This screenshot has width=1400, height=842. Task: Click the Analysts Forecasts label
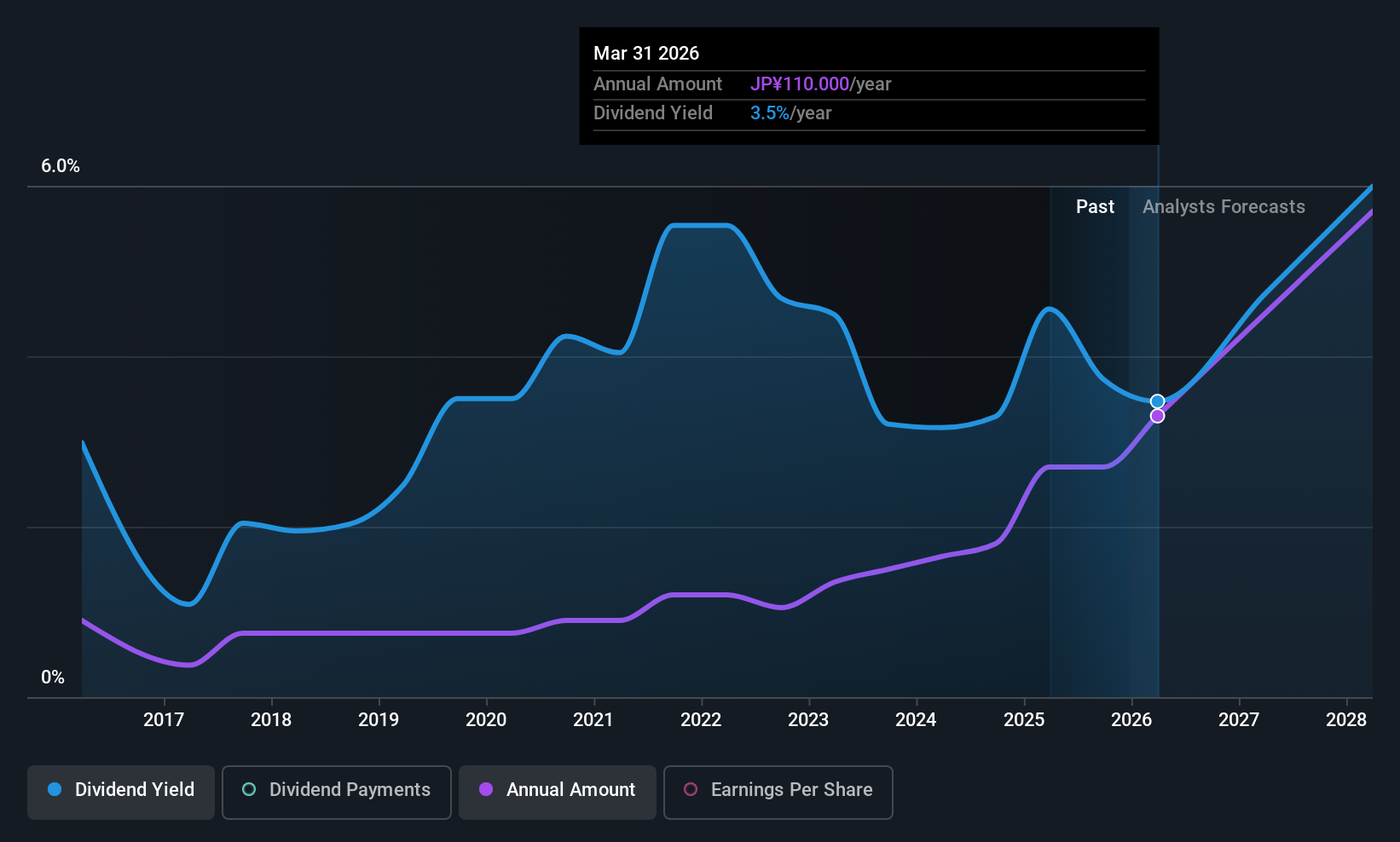1224,206
